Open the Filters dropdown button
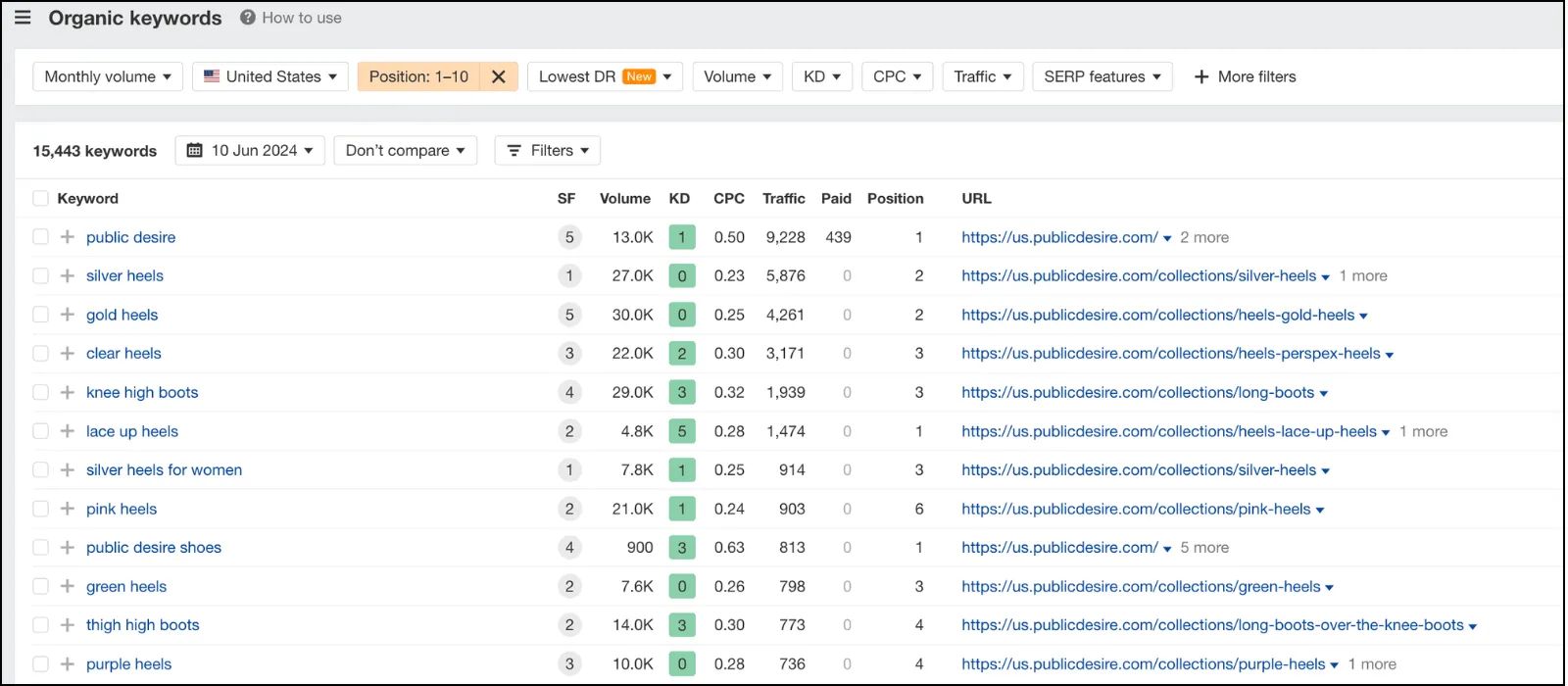 [548, 150]
